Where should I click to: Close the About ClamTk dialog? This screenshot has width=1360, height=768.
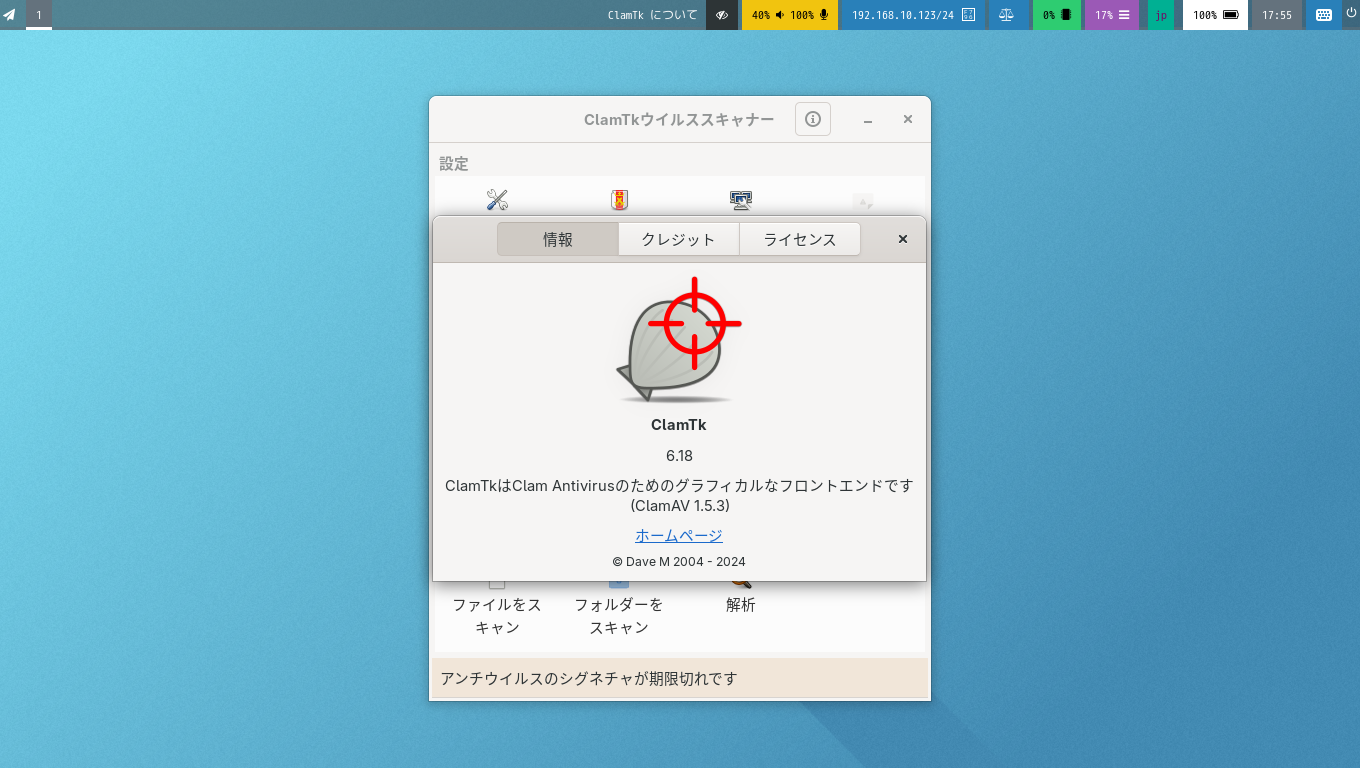tap(903, 239)
